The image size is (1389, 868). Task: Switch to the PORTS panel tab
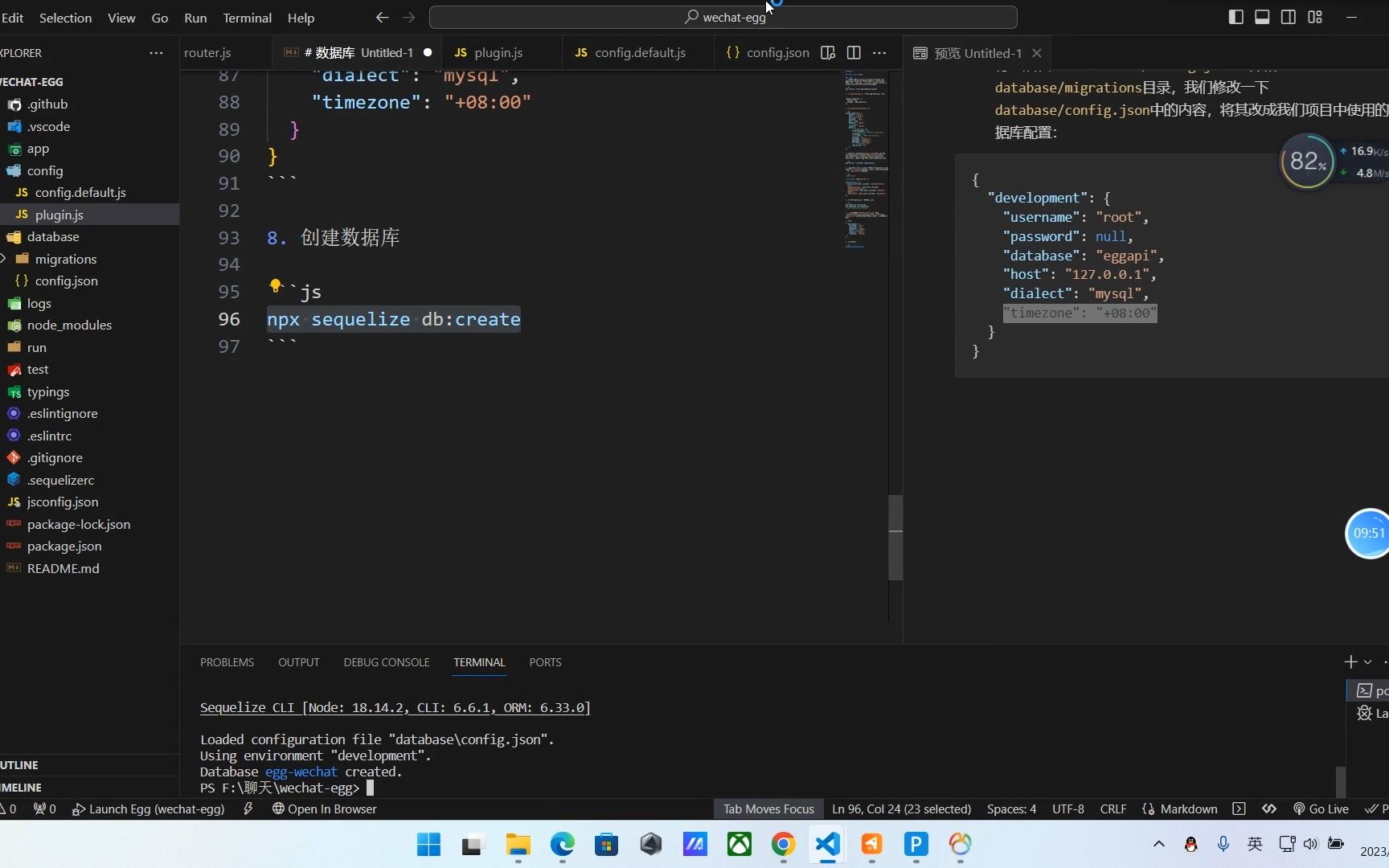click(x=545, y=662)
